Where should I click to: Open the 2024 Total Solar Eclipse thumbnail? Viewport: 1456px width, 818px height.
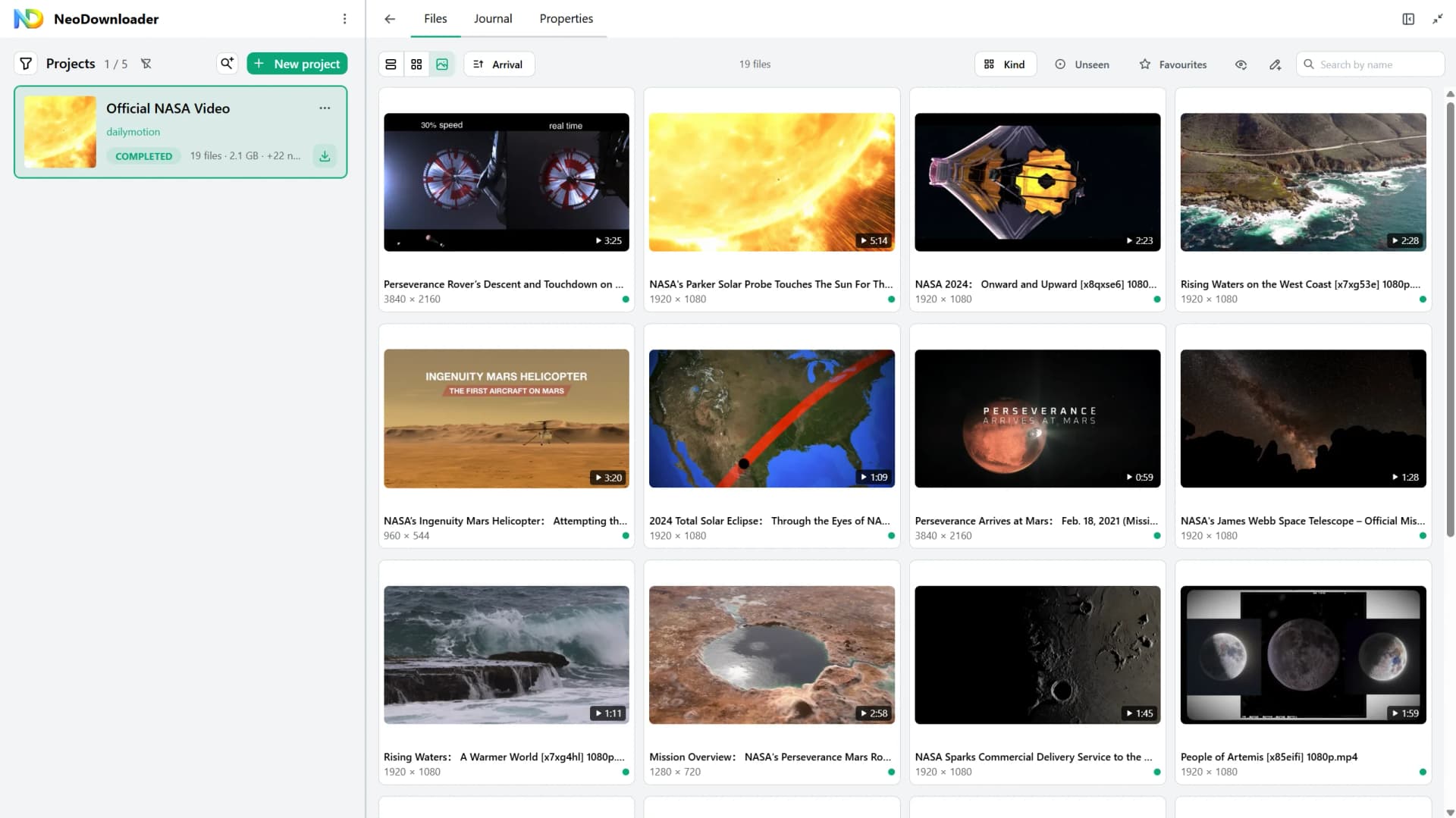[772, 418]
